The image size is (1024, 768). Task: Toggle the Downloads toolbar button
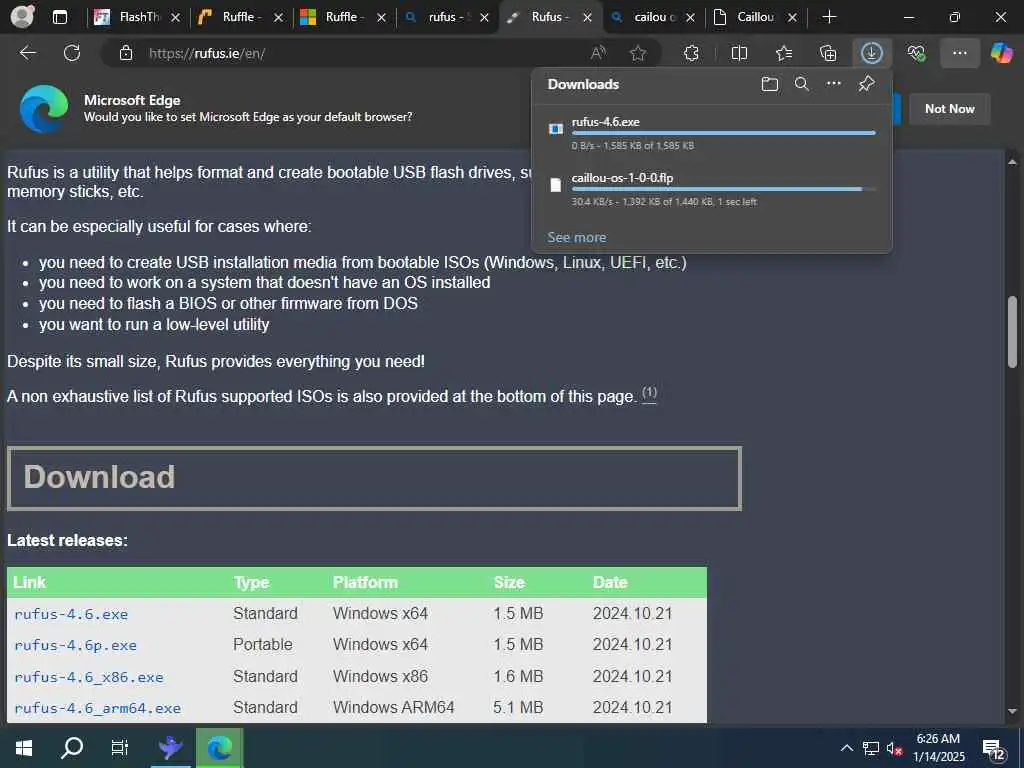872,53
